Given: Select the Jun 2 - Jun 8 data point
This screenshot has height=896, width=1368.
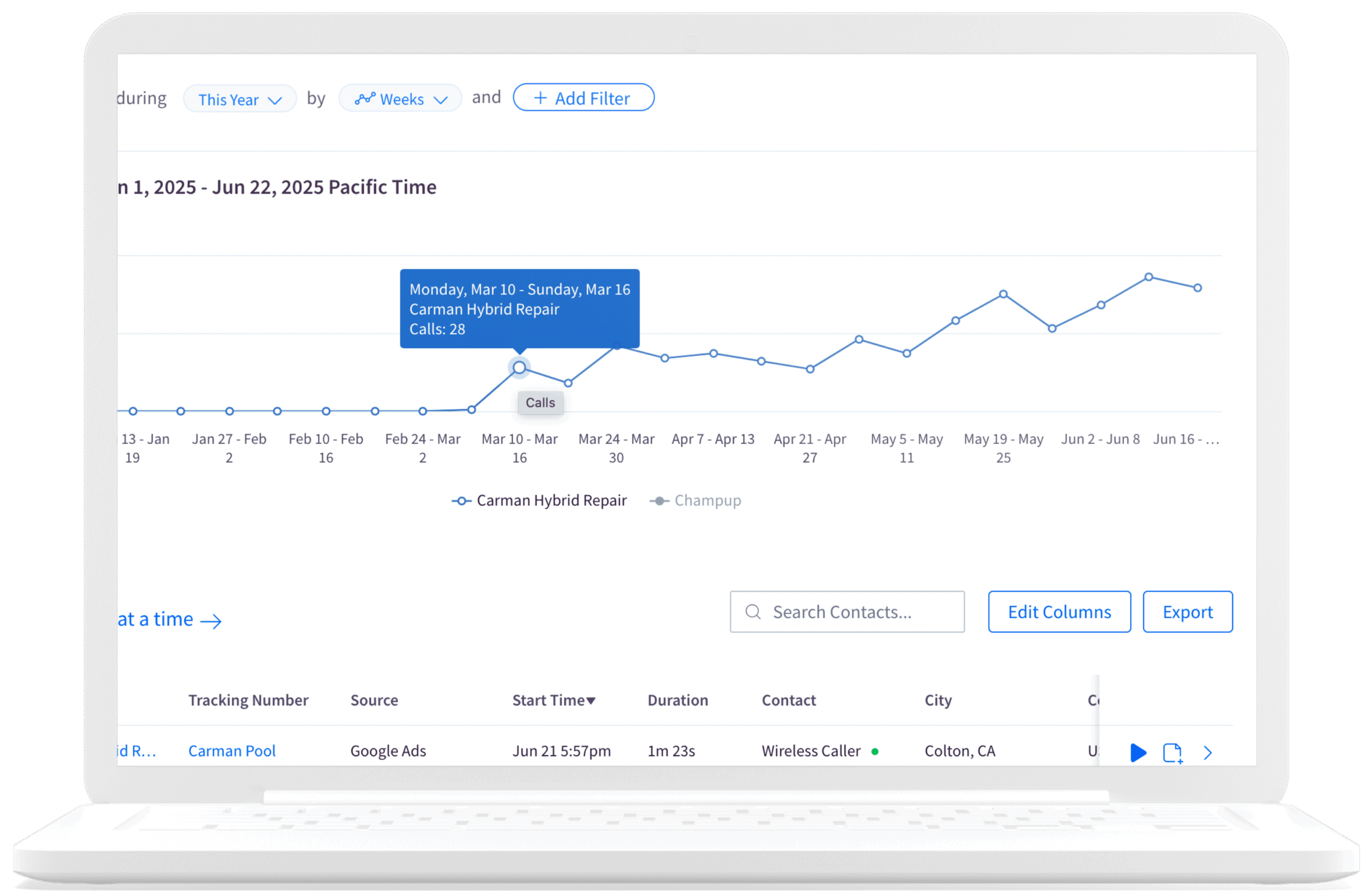Looking at the screenshot, I should coord(1101,305).
